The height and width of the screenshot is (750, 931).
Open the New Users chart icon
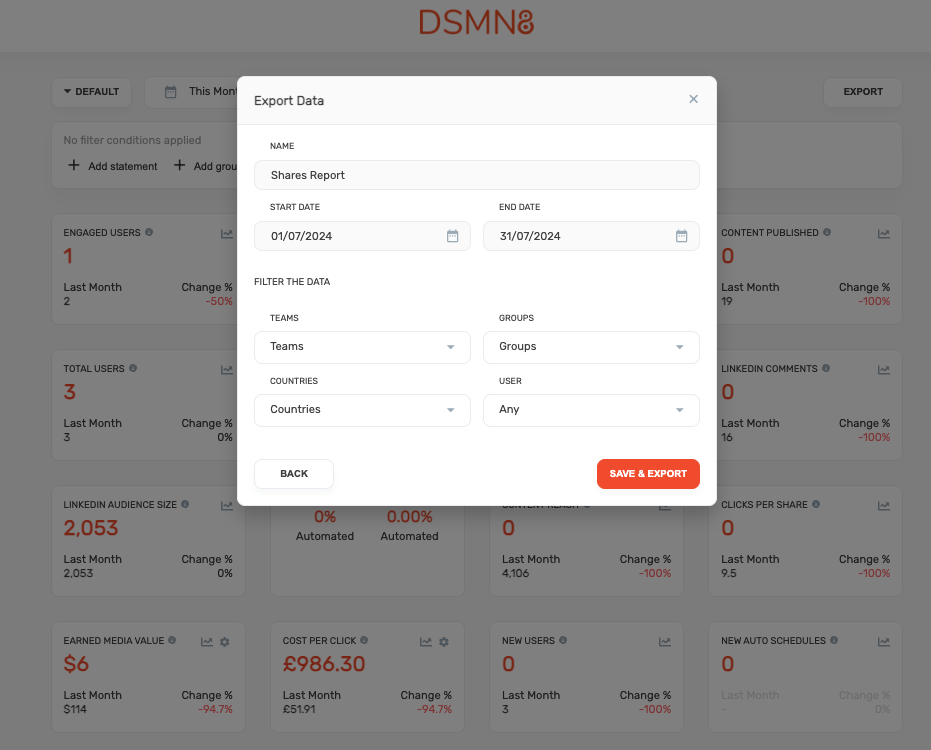[x=665, y=642]
